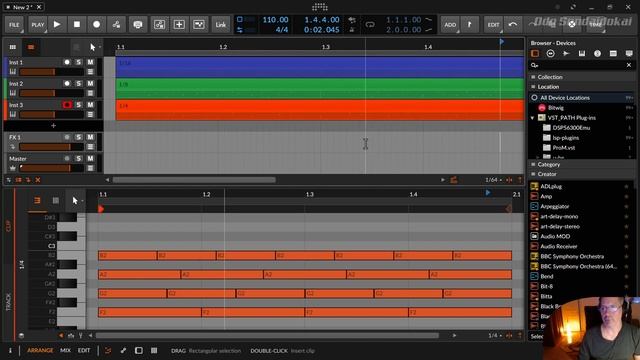Adjust the Inst 1 volume slider
The height and width of the screenshot is (360, 640).
click(51, 72)
